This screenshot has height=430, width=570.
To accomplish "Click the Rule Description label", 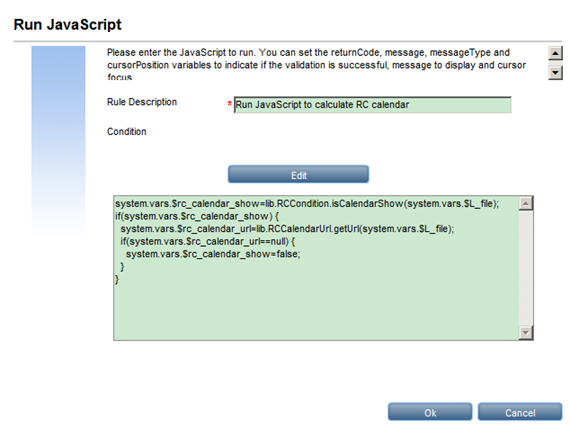I will click(142, 102).
